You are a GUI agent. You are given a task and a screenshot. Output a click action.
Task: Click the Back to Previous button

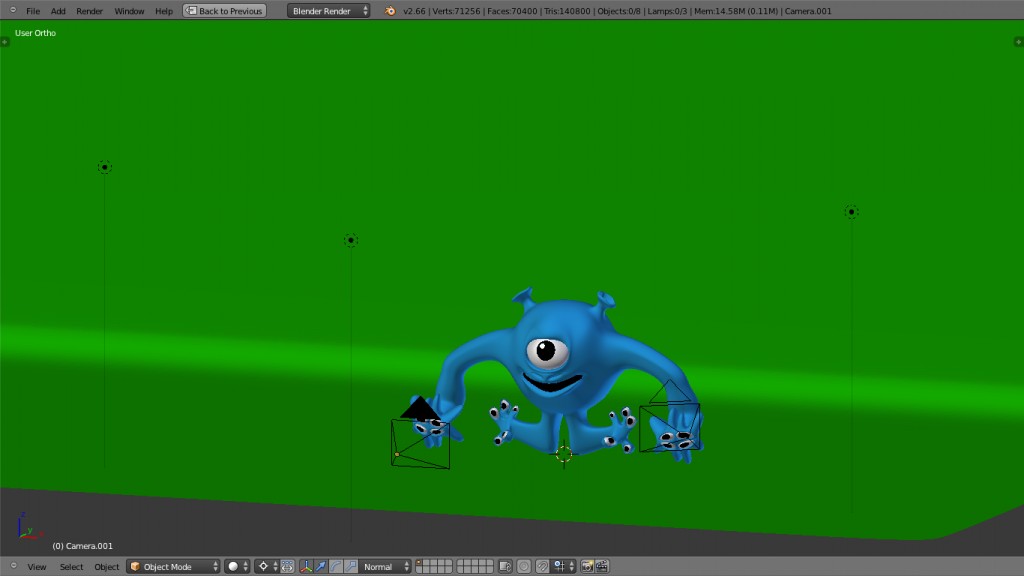tap(224, 11)
